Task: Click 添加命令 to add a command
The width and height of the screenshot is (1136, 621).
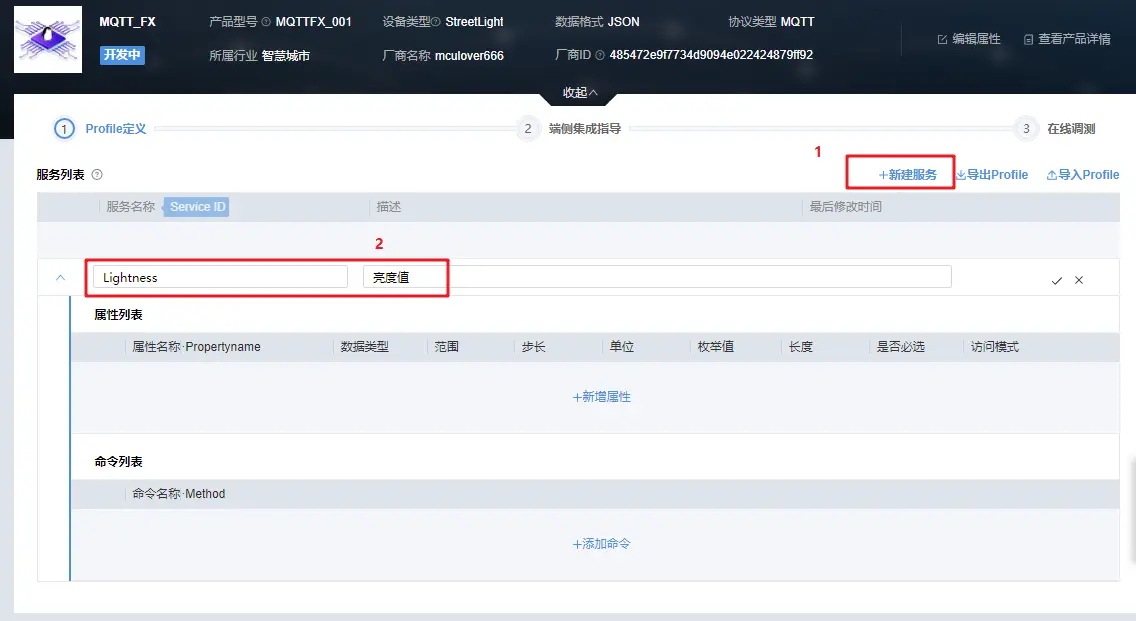Action: click(x=601, y=543)
